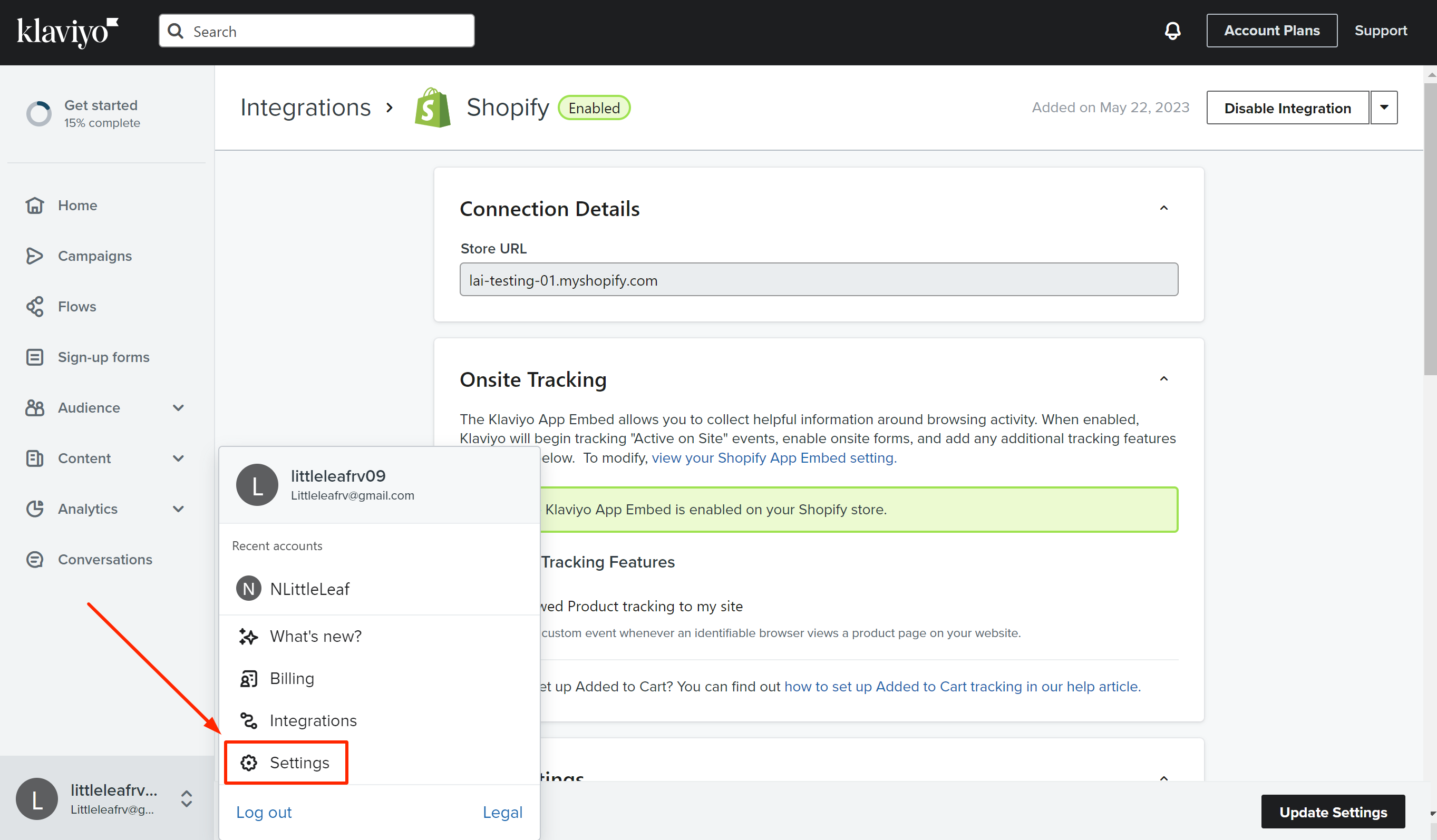The height and width of the screenshot is (840, 1437).
Task: Click the Billing icon in popup
Action: [249, 678]
